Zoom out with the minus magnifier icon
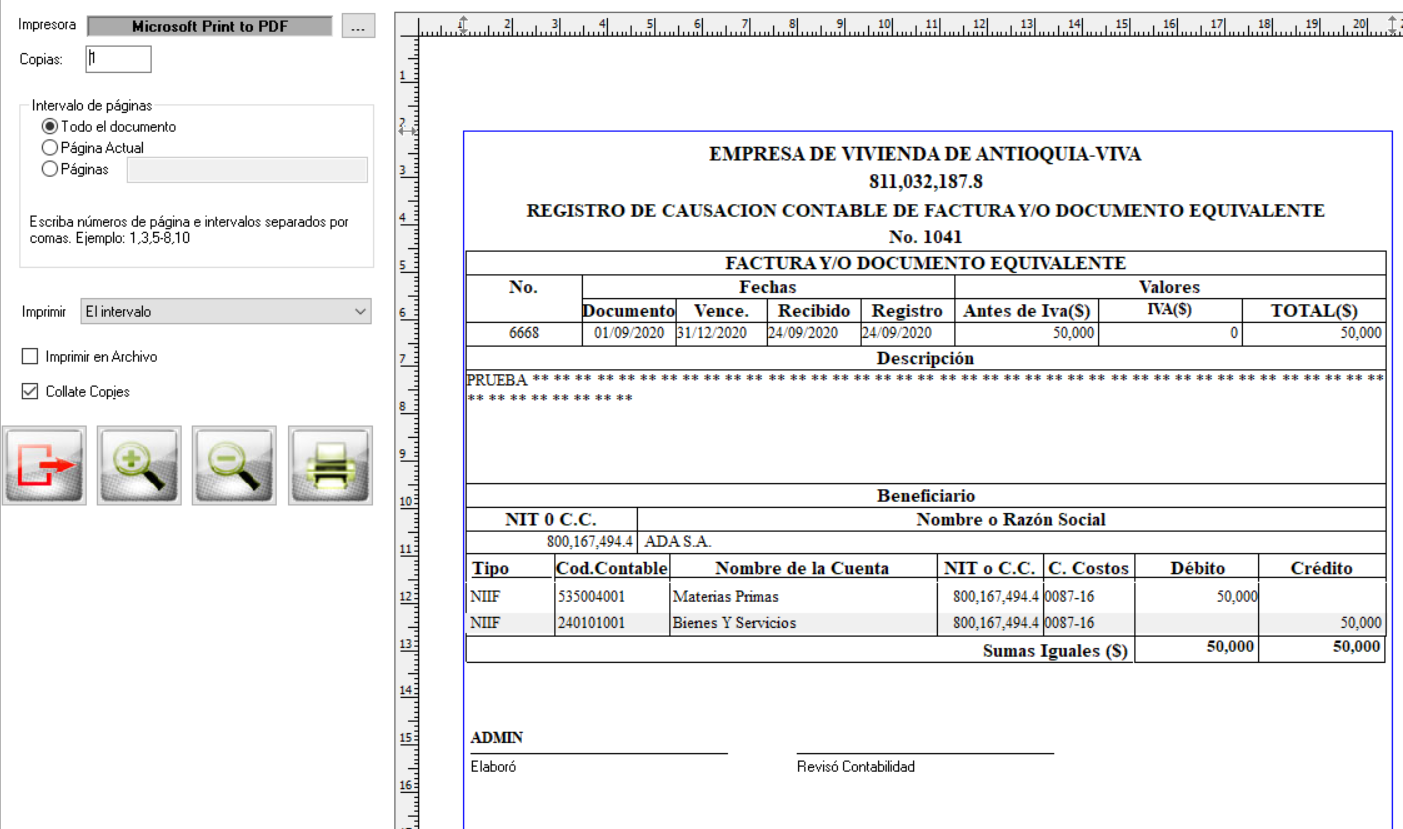The image size is (1403, 829). [235, 465]
